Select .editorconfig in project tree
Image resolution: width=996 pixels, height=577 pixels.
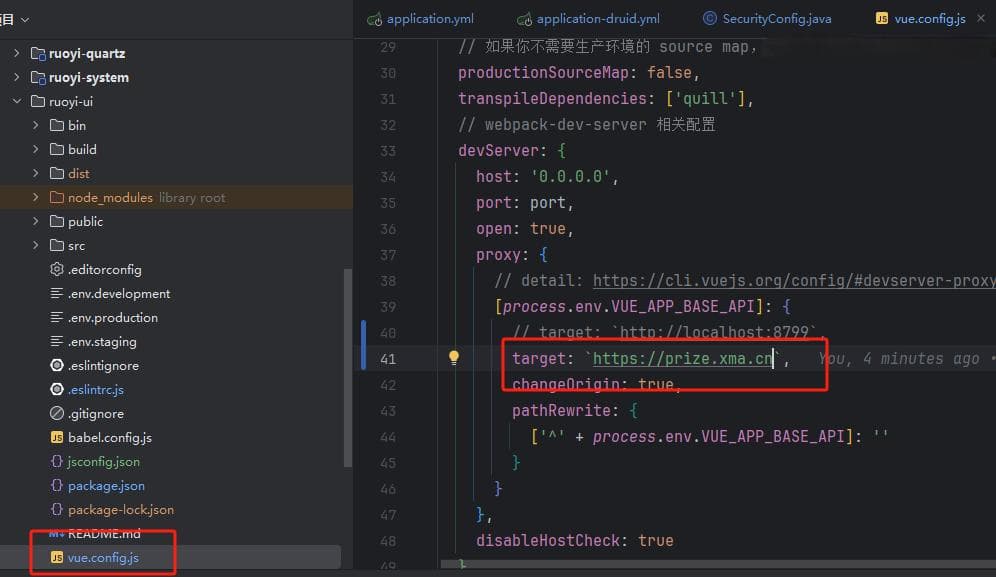[x=105, y=269]
